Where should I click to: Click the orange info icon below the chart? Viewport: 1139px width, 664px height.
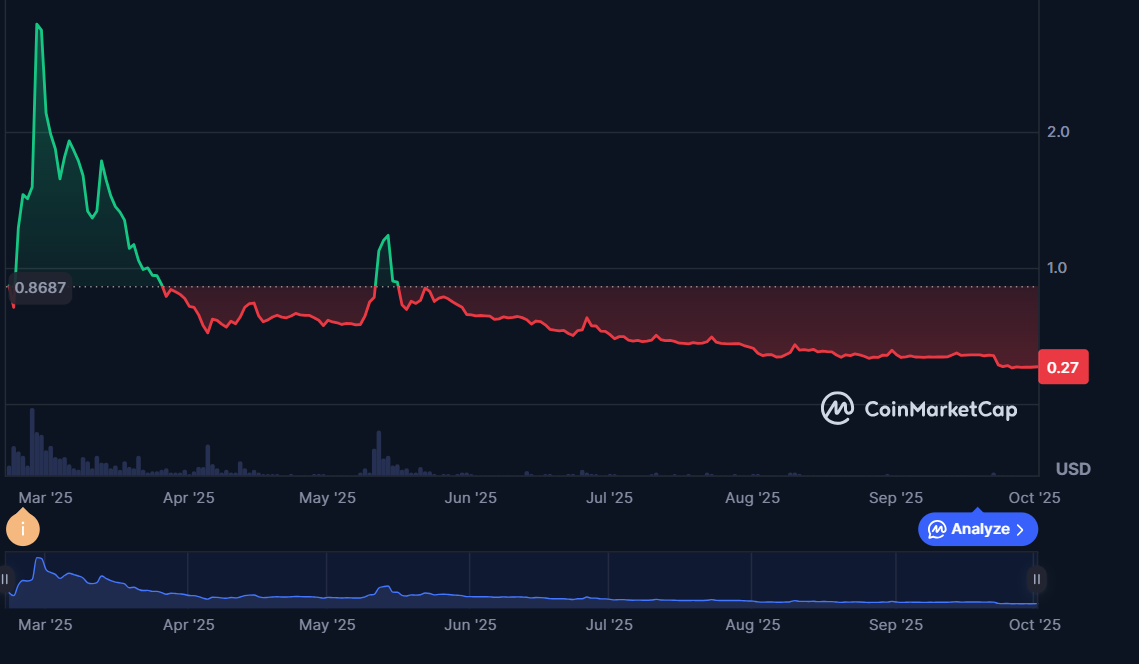22,528
